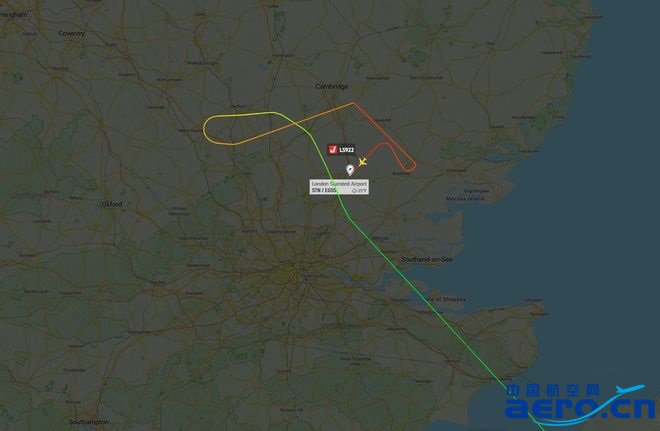The image size is (660, 431).
Task: Click the yellow aircraft icon near Stansted
Action: 362,162
